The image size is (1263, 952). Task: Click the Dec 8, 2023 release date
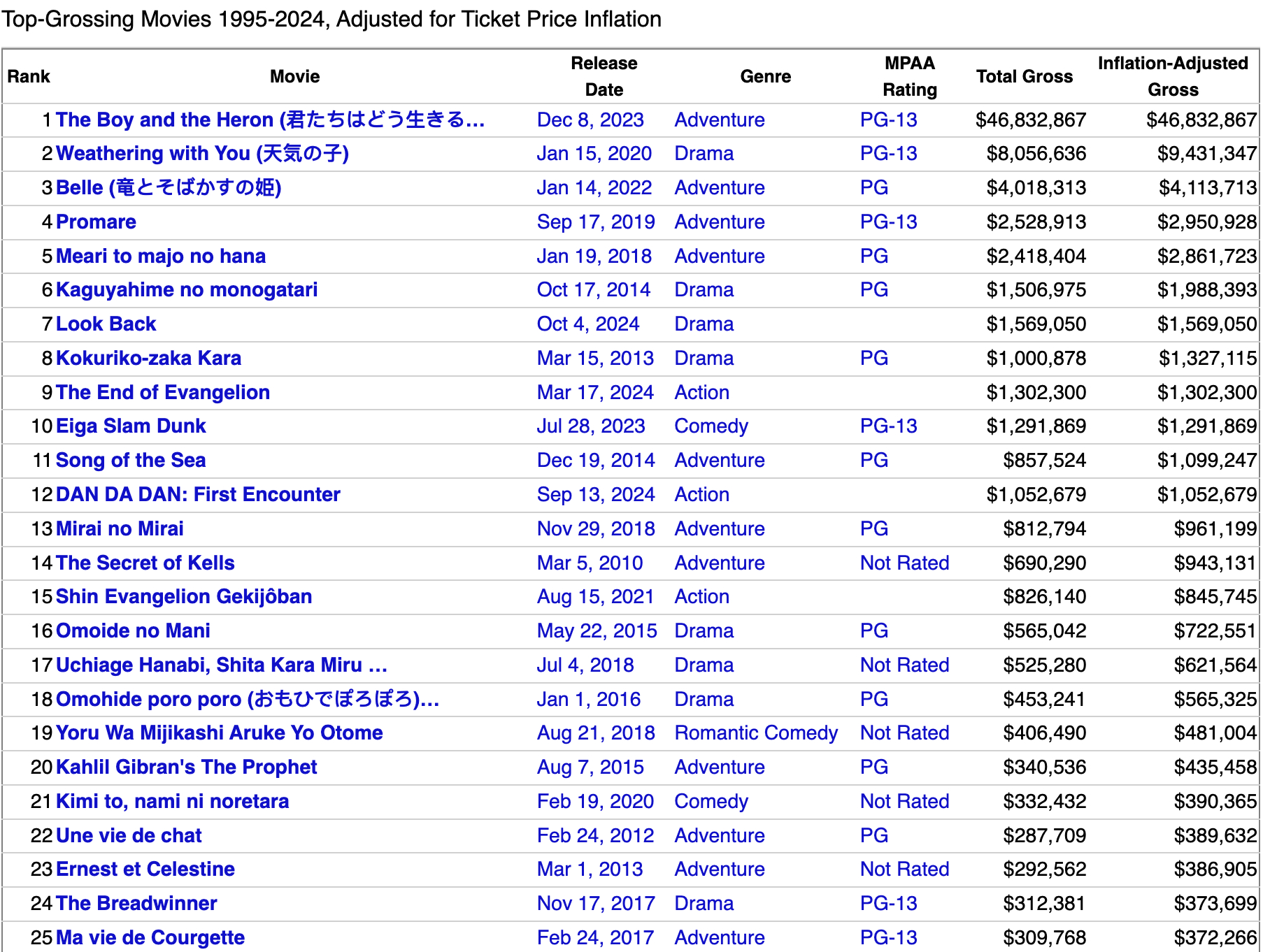pos(590,120)
